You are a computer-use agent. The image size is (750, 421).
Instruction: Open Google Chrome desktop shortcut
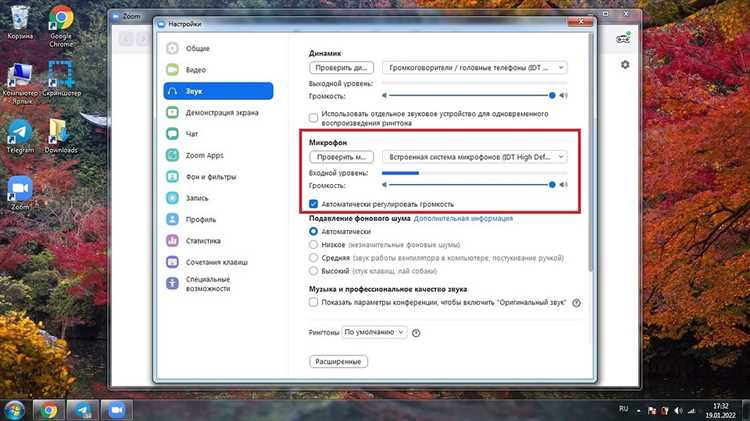pos(61,26)
